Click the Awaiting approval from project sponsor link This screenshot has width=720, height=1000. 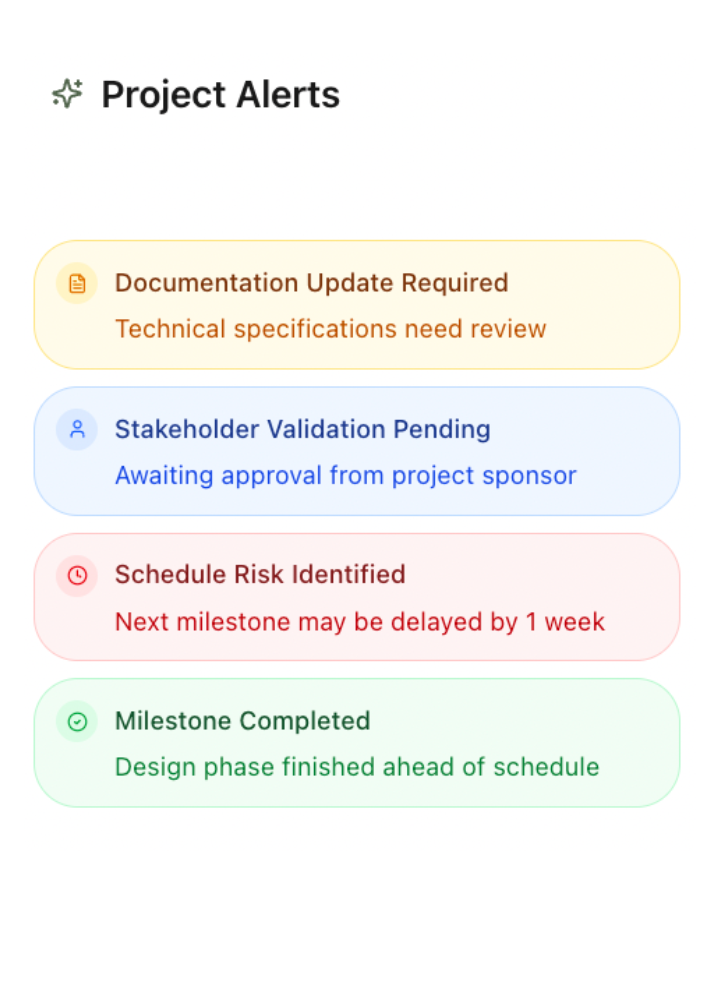coord(345,475)
